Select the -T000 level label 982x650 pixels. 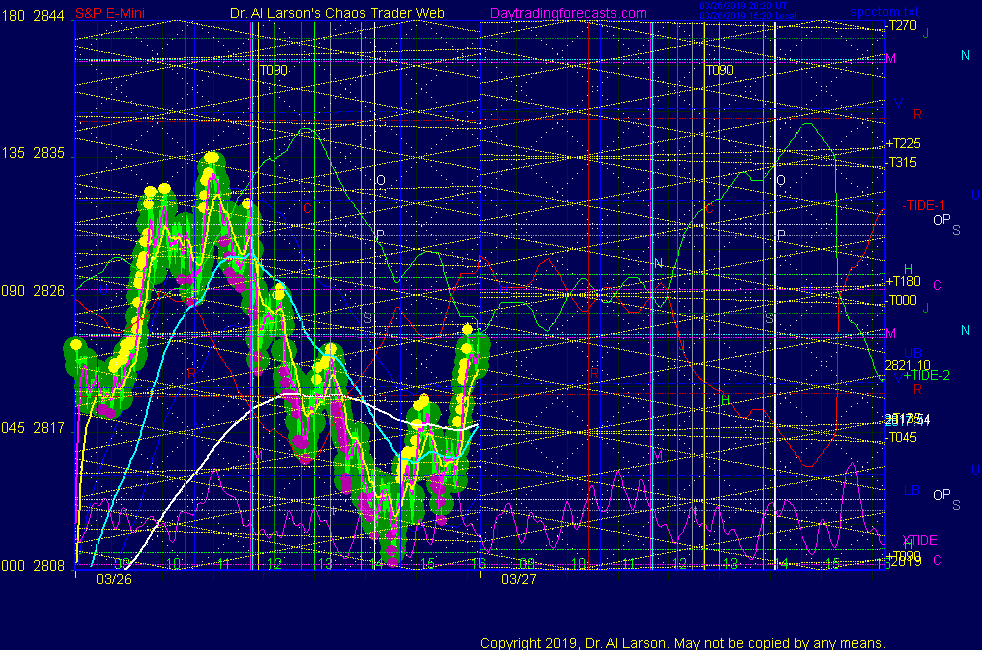point(902,301)
